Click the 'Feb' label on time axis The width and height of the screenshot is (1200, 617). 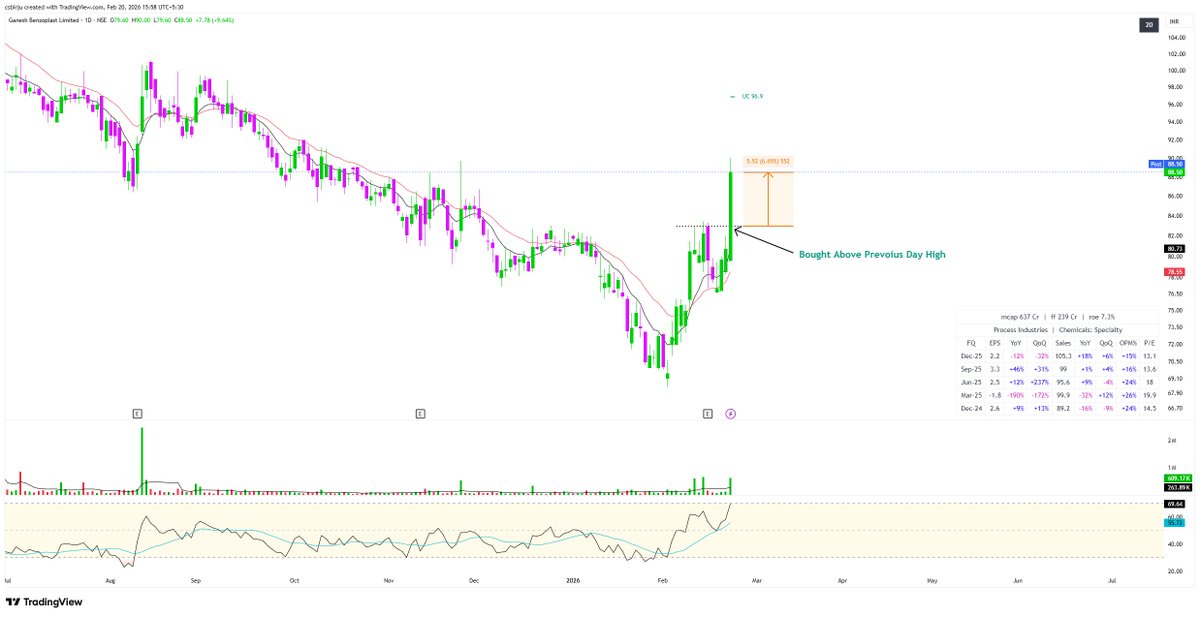[x=661, y=580]
